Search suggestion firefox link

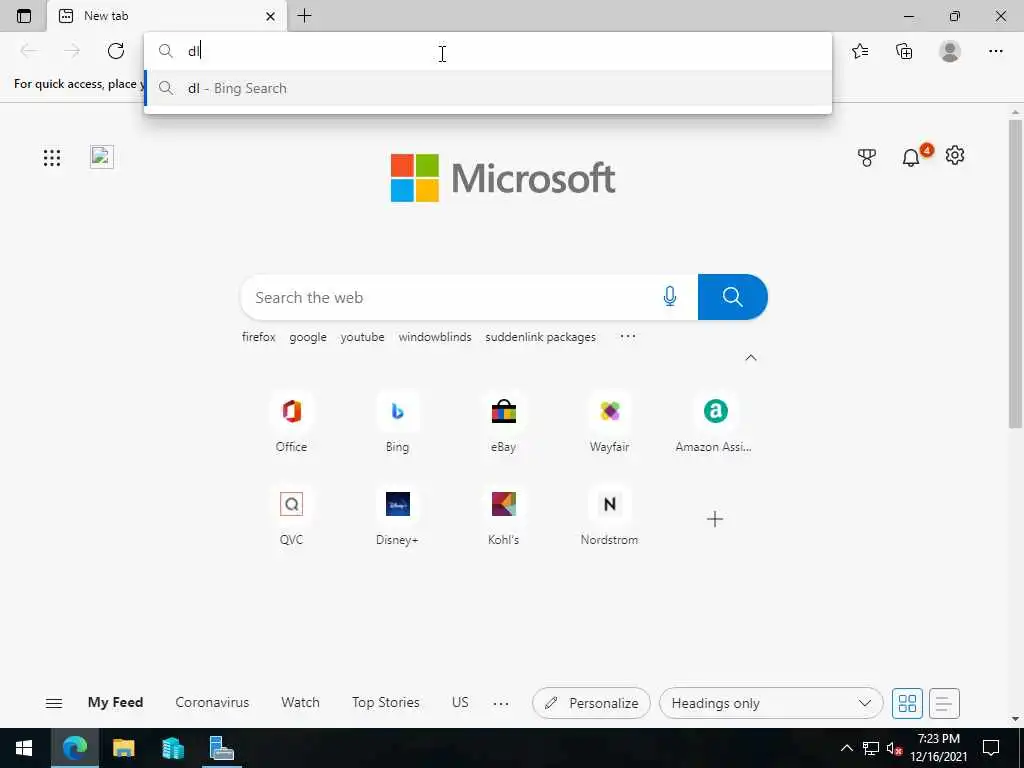click(259, 337)
